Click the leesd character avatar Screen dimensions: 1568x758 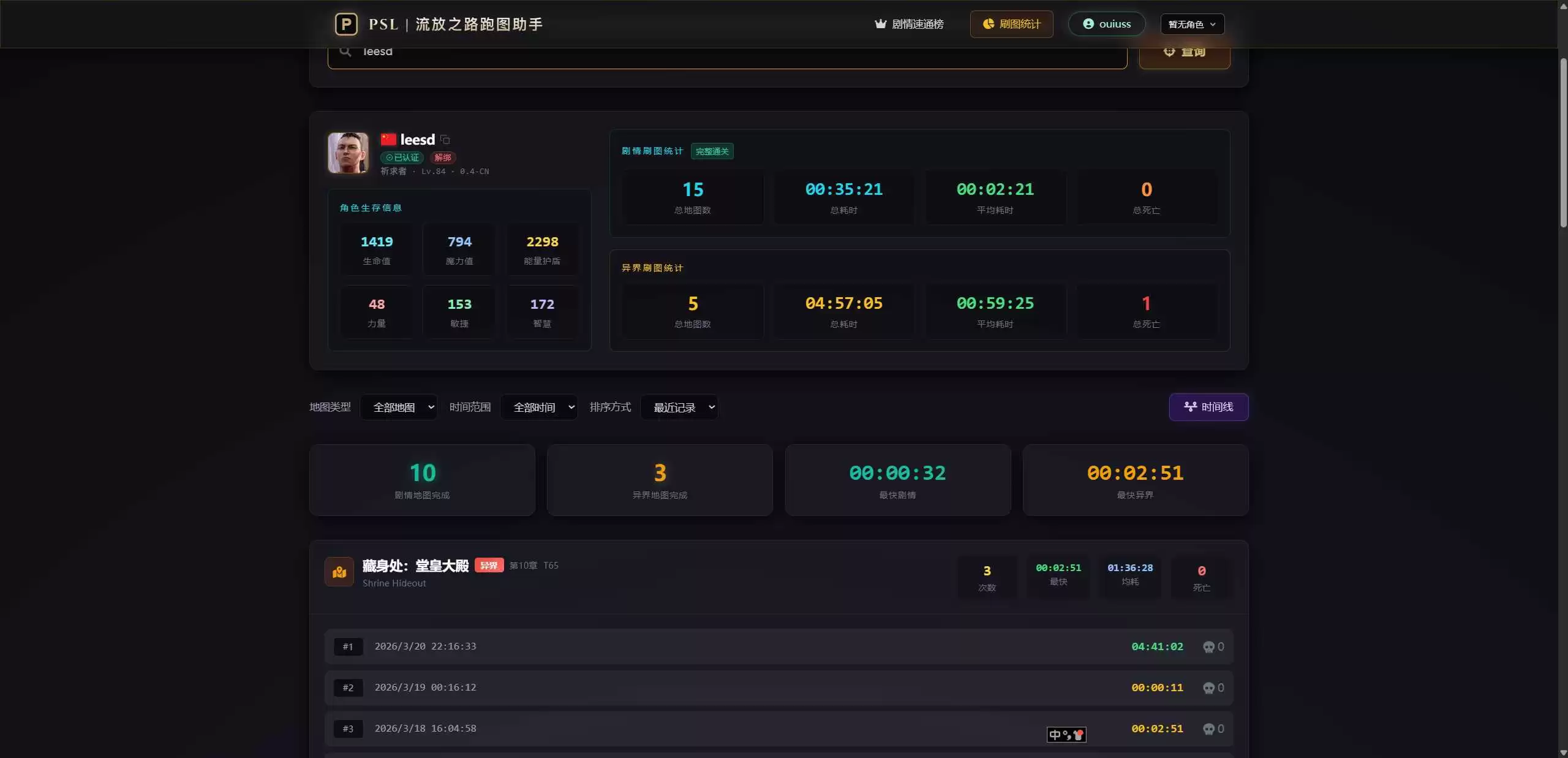(348, 153)
